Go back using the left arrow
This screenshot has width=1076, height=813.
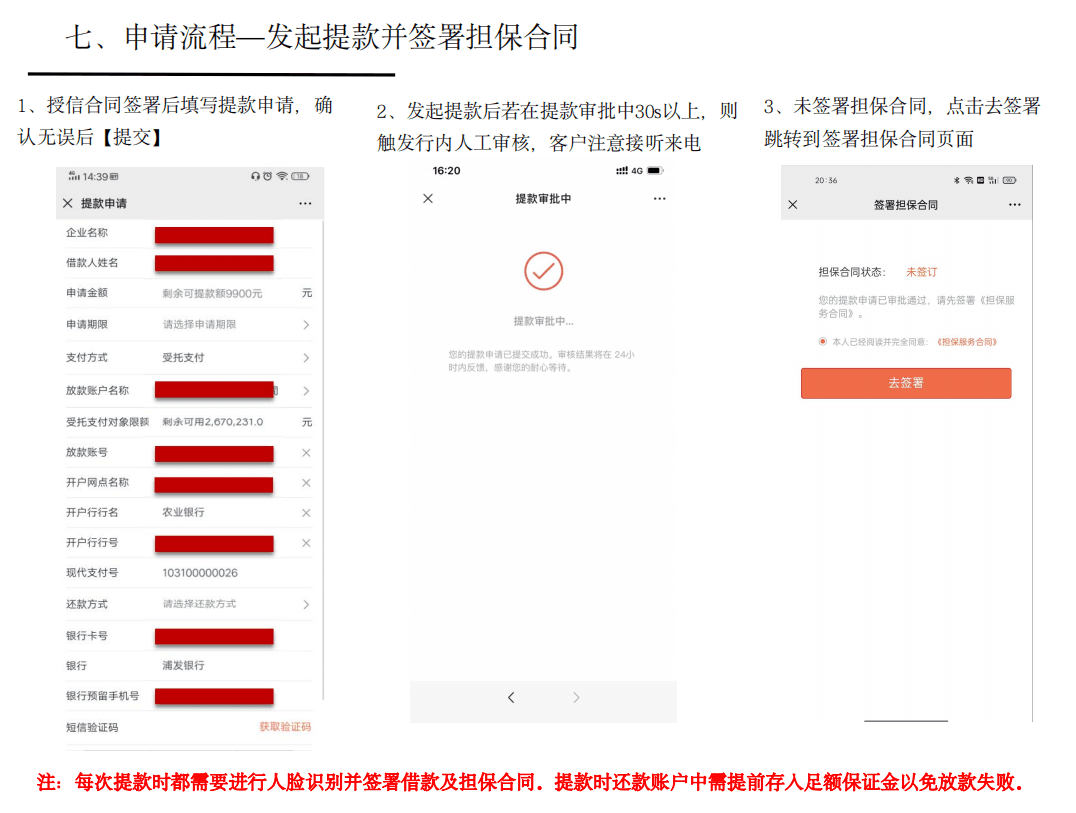tap(511, 697)
